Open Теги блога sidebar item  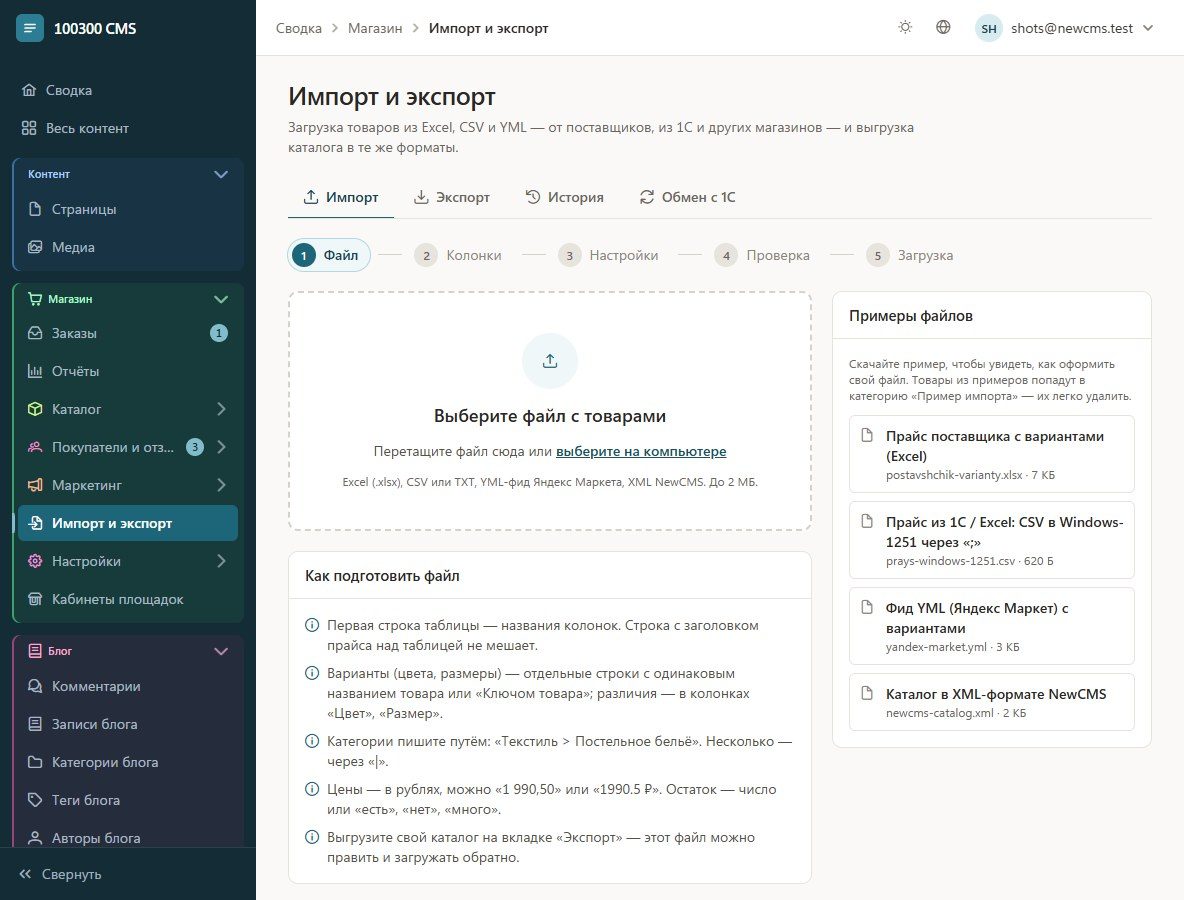coord(128,800)
